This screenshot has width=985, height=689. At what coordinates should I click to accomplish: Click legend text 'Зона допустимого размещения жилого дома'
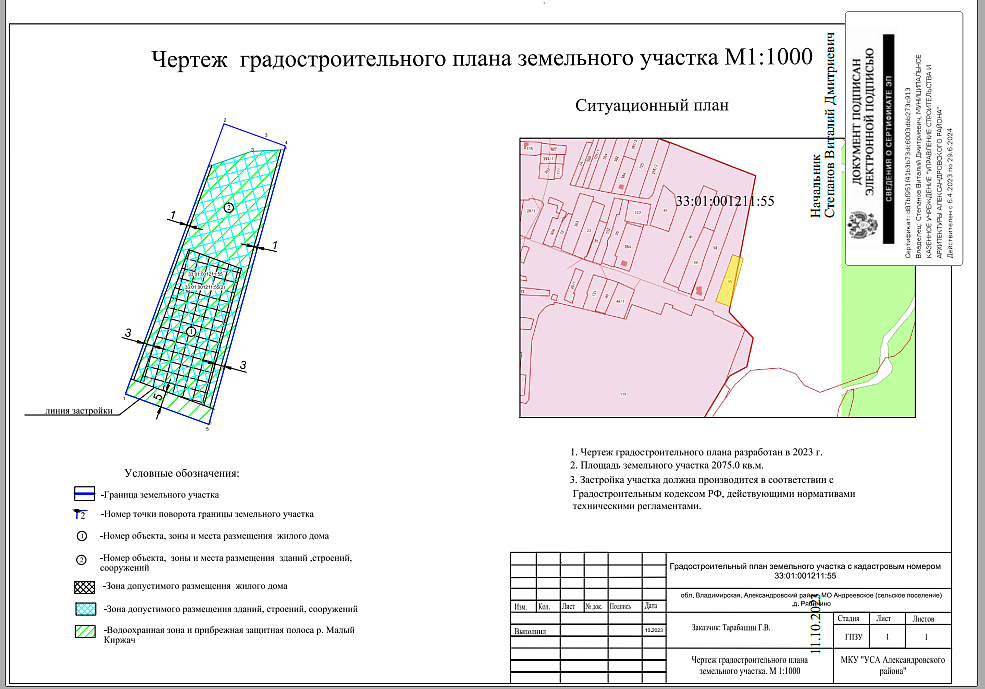point(195,586)
